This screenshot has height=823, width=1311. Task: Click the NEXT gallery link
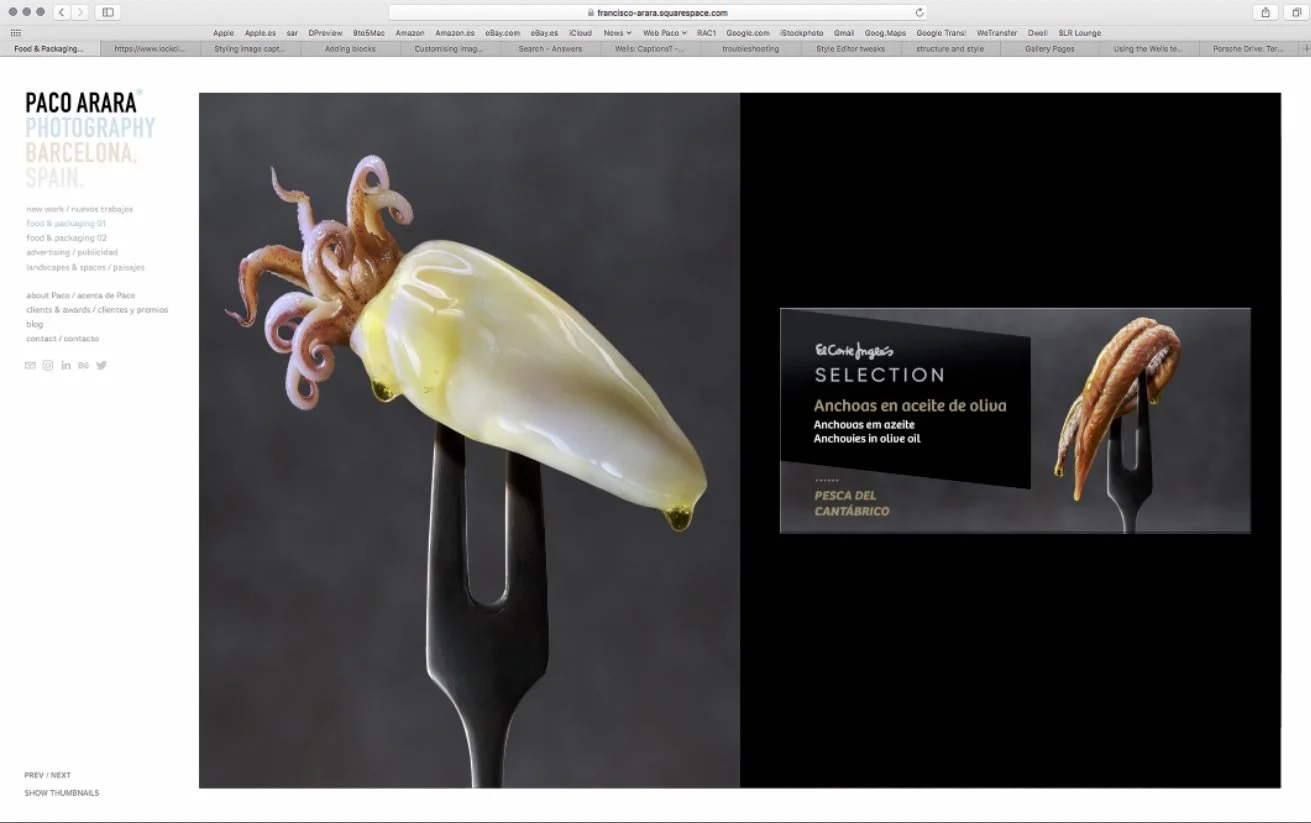click(61, 775)
